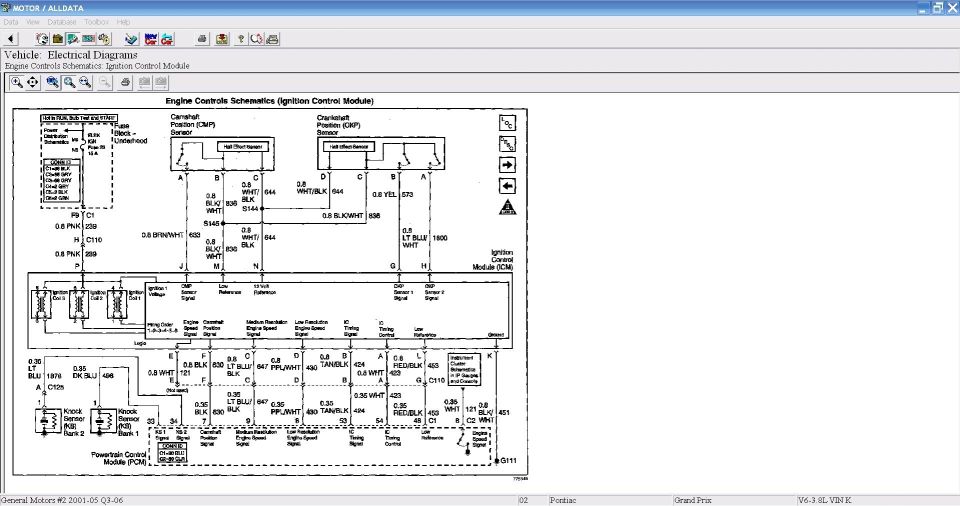The width and height of the screenshot is (960, 506).
Task: Click the gears icon in main toolbar
Action: pyautogui.click(x=104, y=39)
